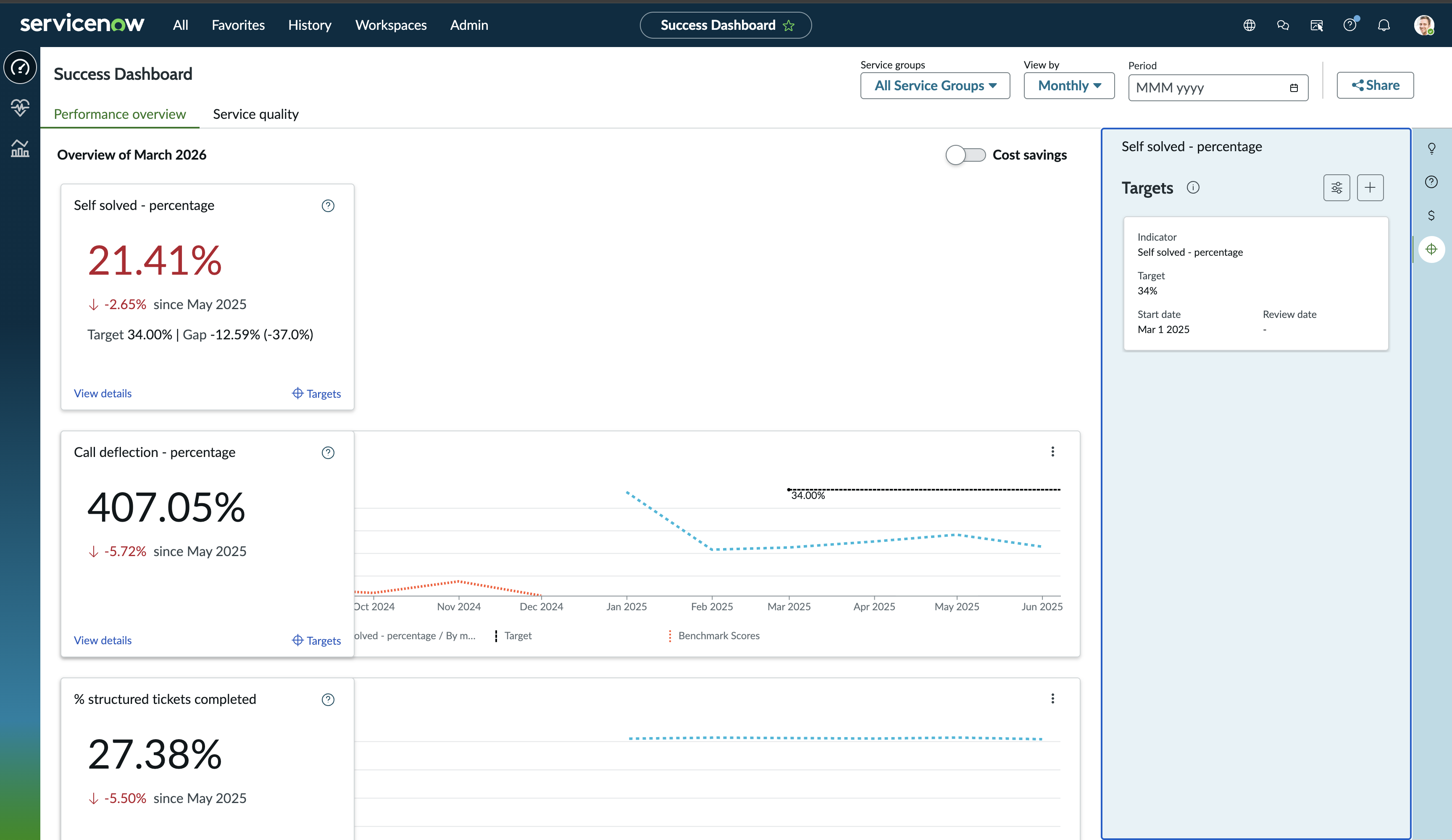The image size is (1452, 840).
Task: Open help for % structured tickets completed card
Action: click(x=328, y=699)
